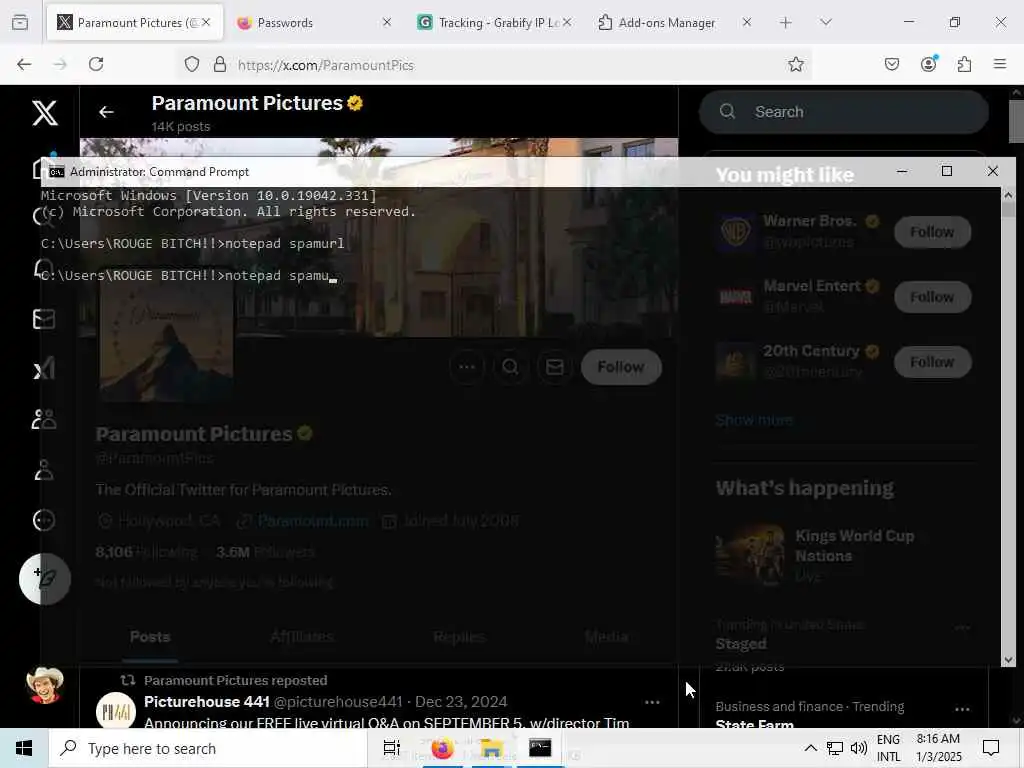Open Firefox application menu
Image resolution: width=1024 pixels, height=768 pixels.
click(1000, 64)
